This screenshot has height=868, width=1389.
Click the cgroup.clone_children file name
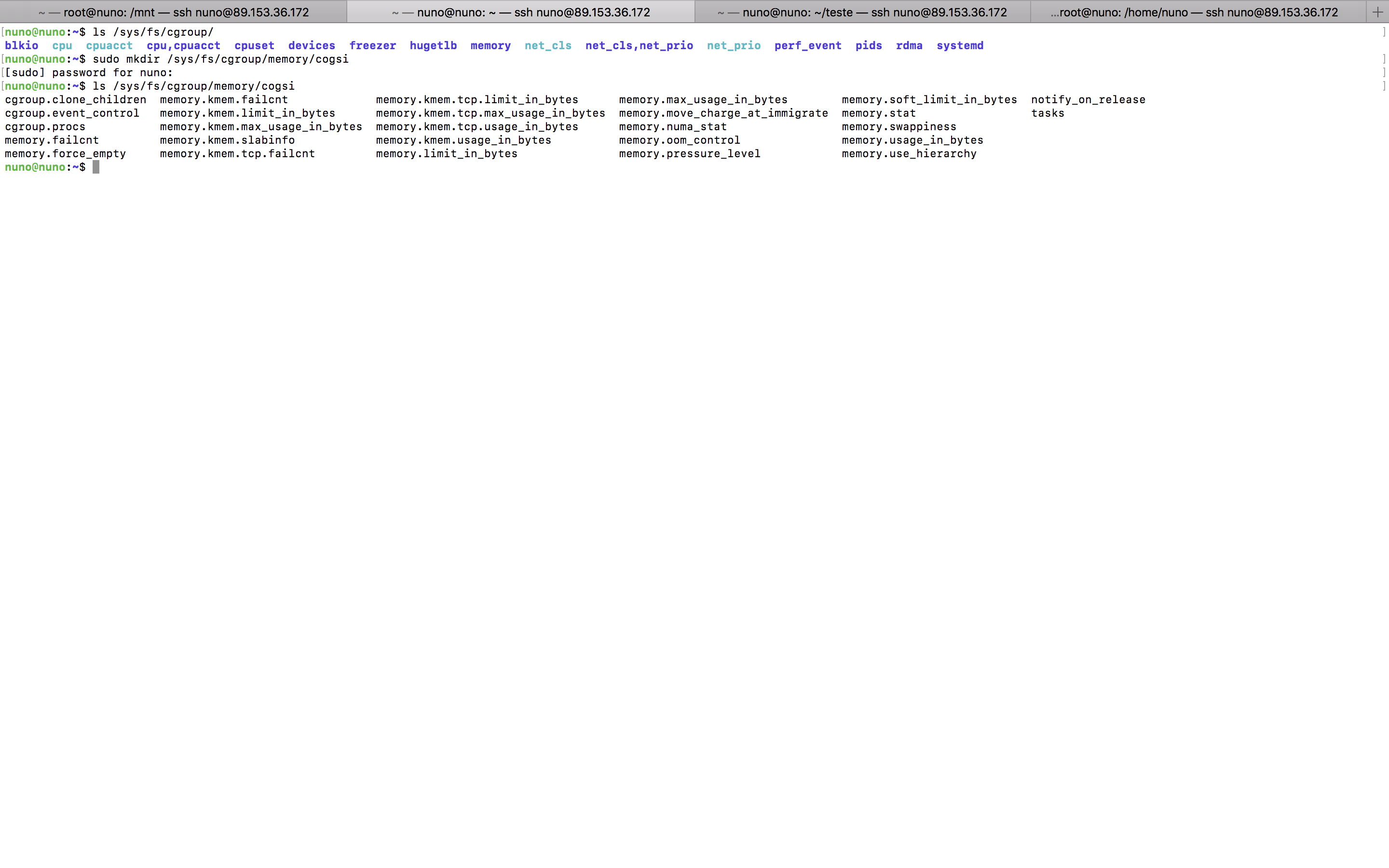(x=76, y=99)
